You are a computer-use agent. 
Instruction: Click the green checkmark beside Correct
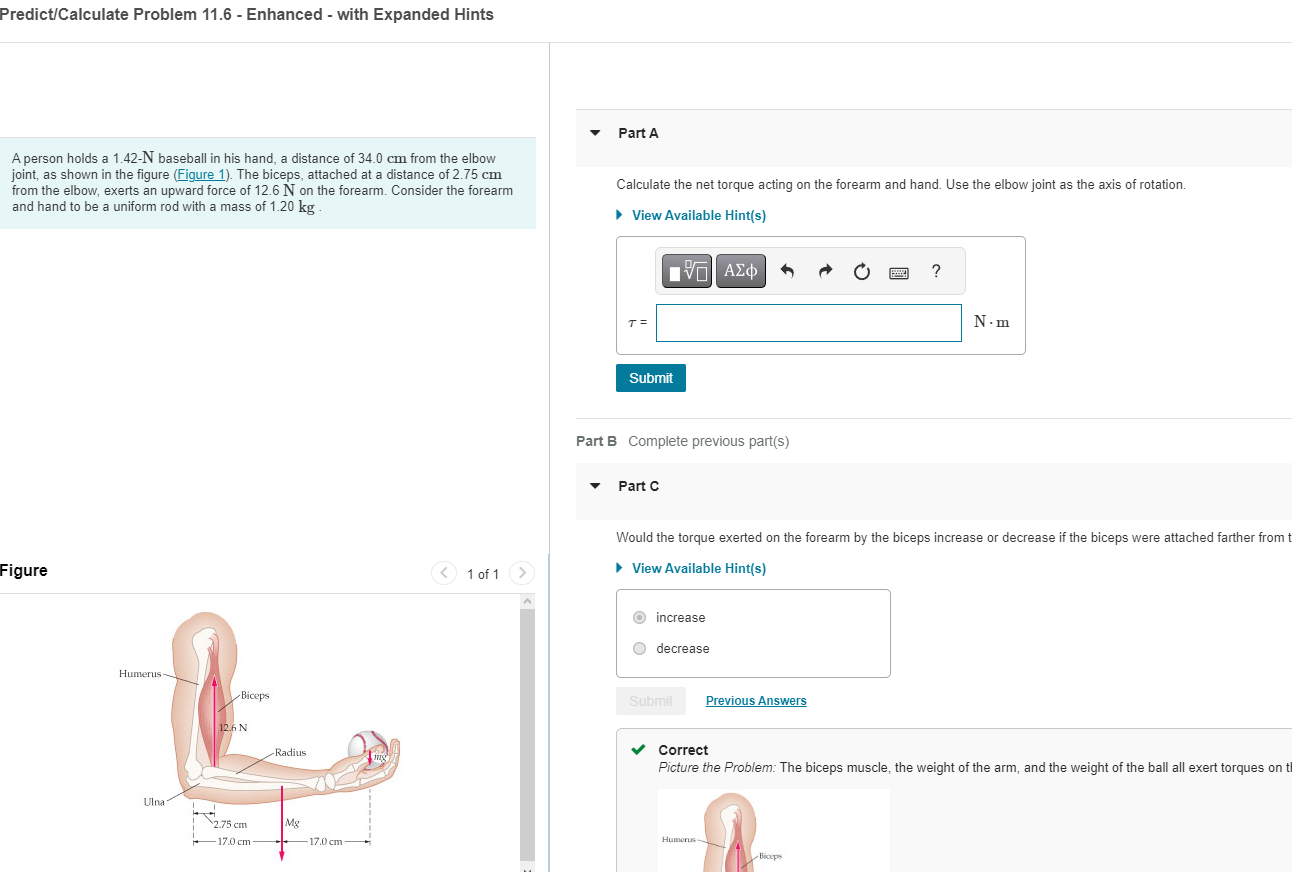(638, 749)
